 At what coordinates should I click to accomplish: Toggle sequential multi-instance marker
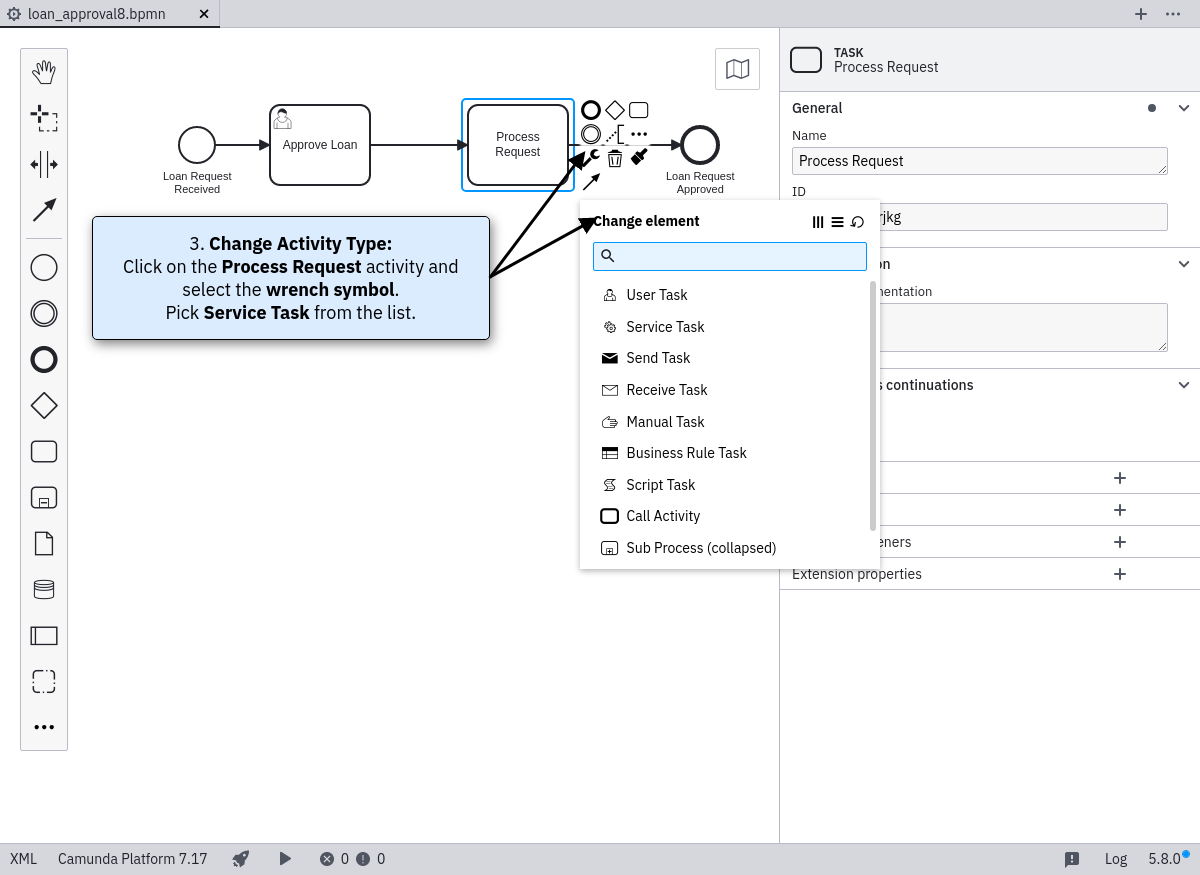click(x=837, y=222)
